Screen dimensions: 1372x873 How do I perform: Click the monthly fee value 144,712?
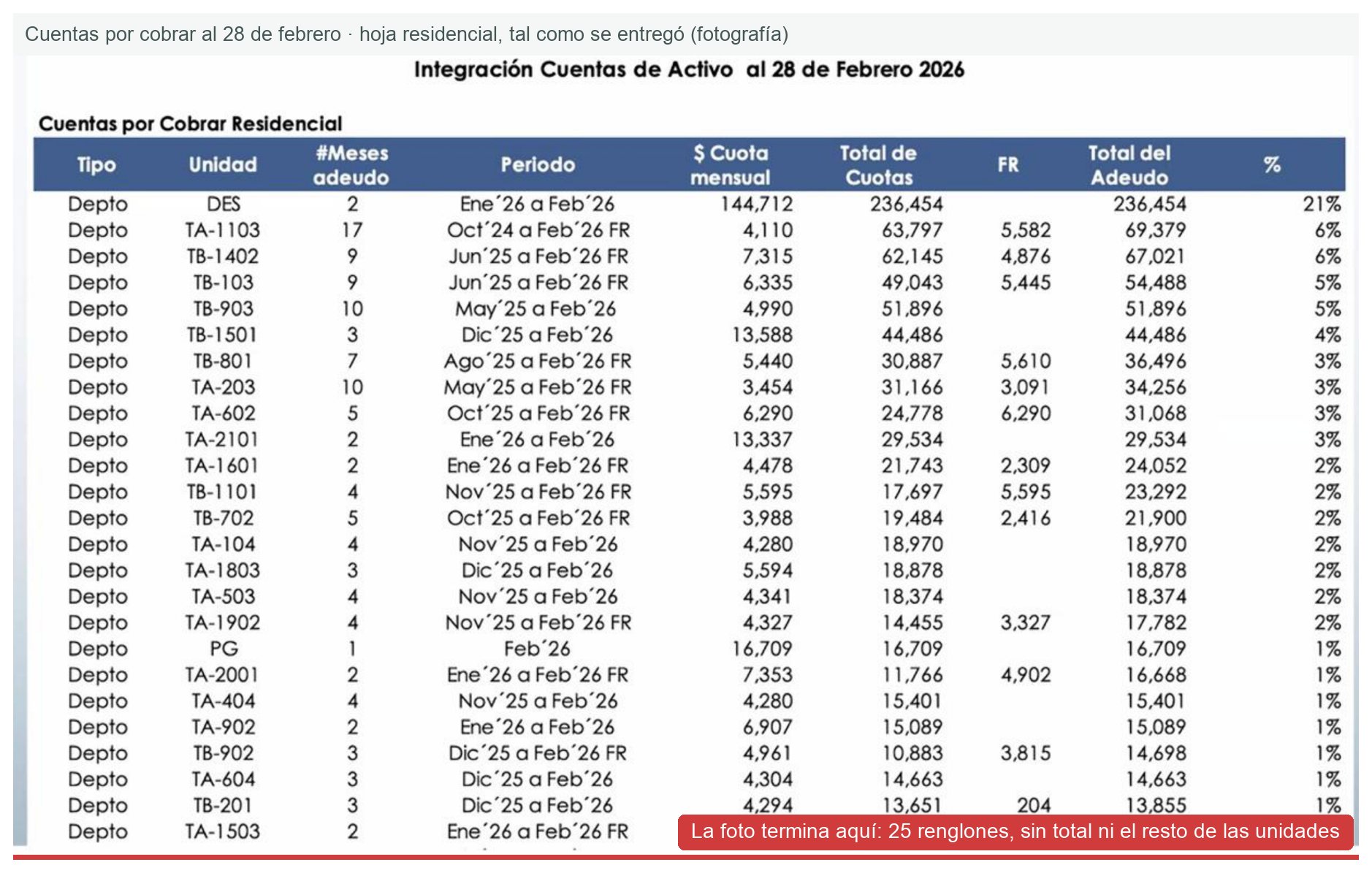[x=757, y=204]
